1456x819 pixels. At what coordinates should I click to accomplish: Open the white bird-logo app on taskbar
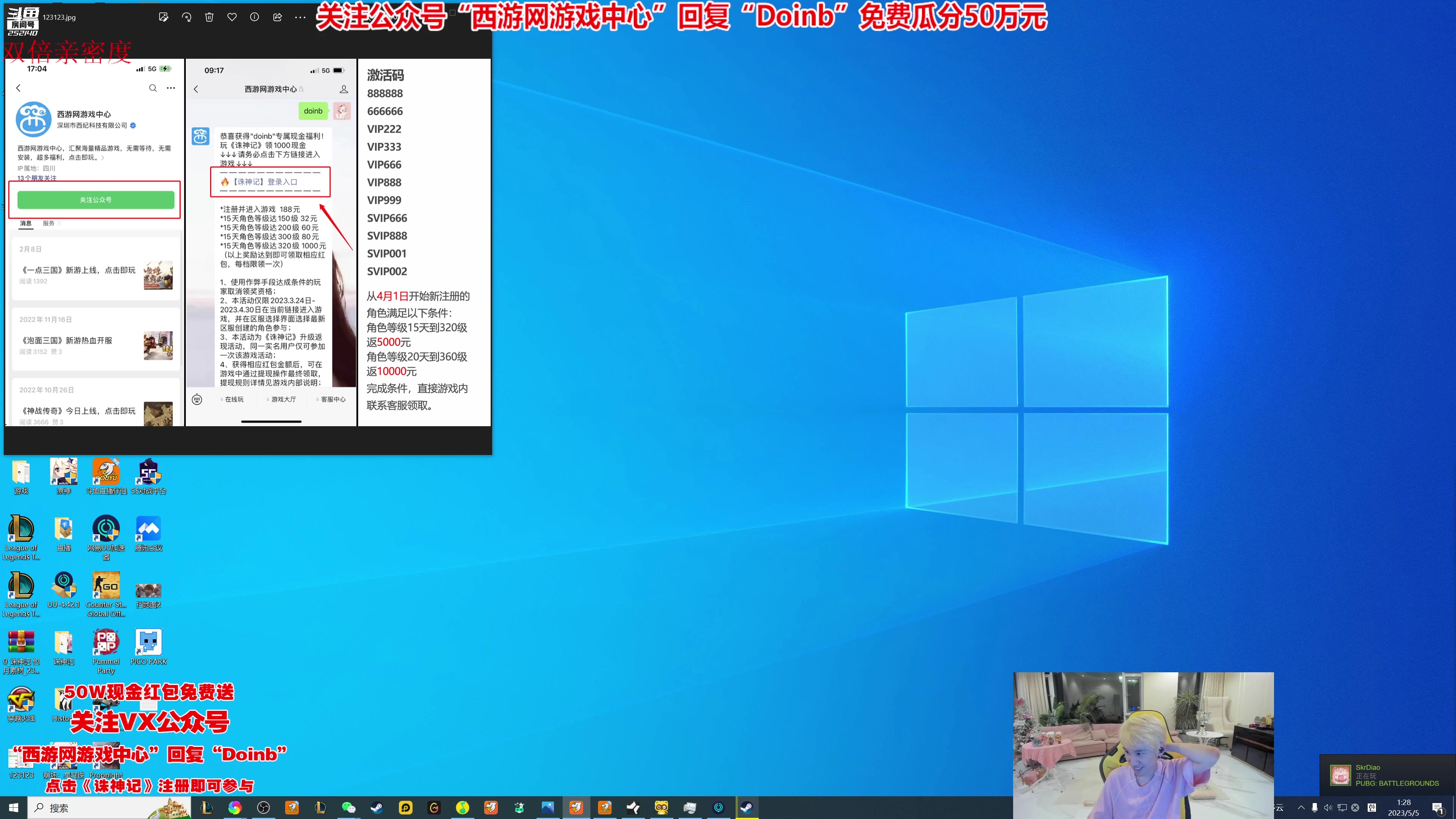[633, 808]
